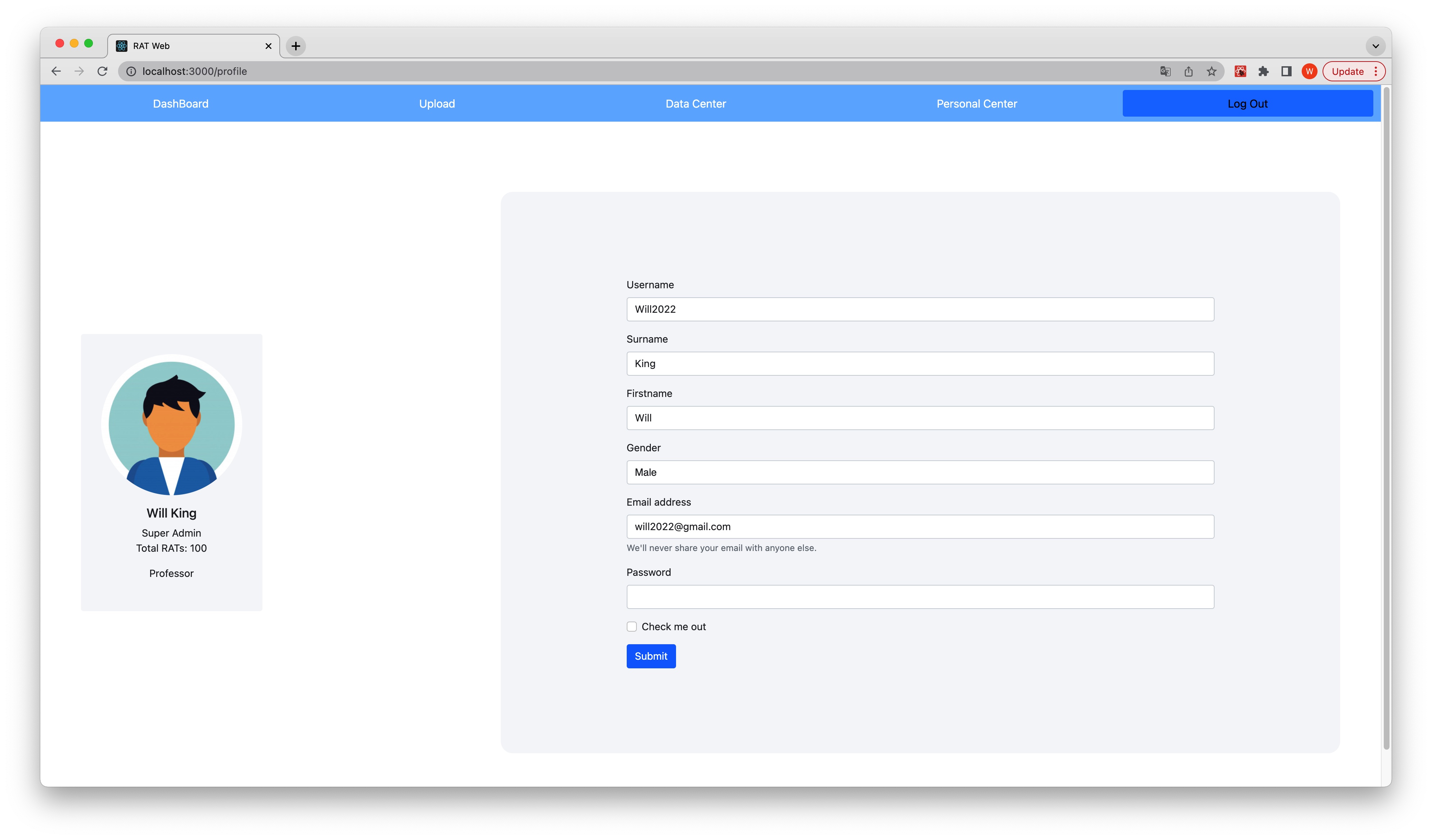1432x840 pixels.
Task: Bookmark page with the star icon
Action: coord(1212,71)
